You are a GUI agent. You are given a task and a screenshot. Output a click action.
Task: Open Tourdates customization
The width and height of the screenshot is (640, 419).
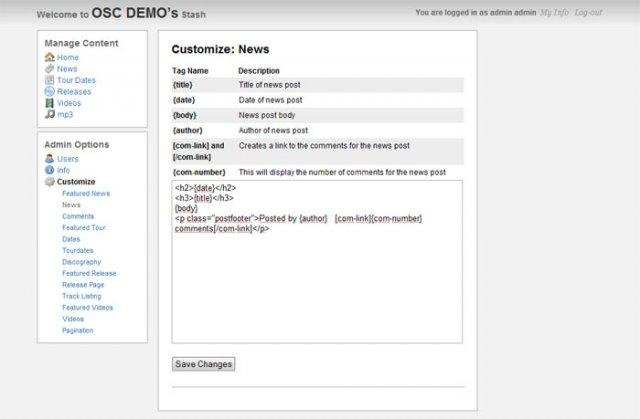(78, 251)
